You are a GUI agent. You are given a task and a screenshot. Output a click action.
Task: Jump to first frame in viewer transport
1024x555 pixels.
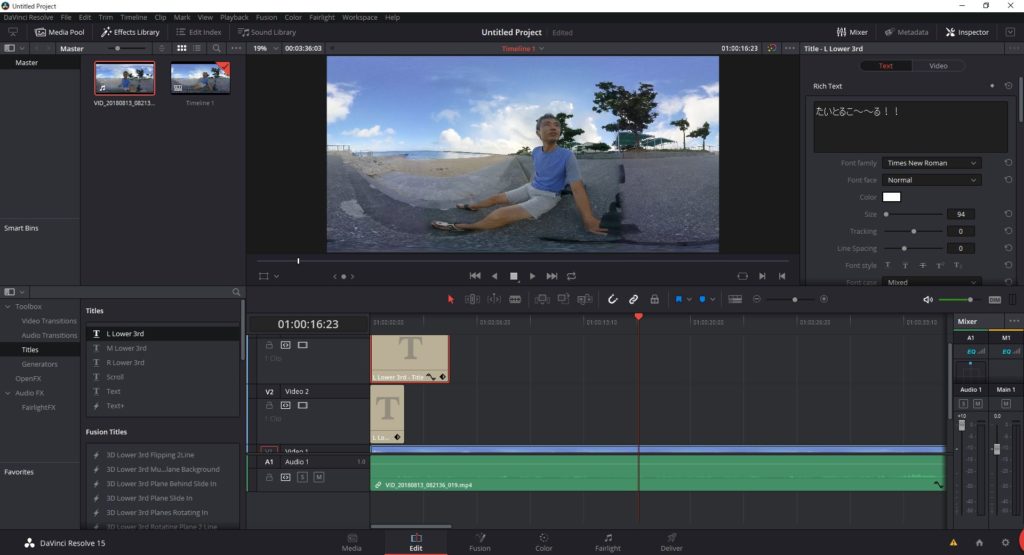[475, 276]
